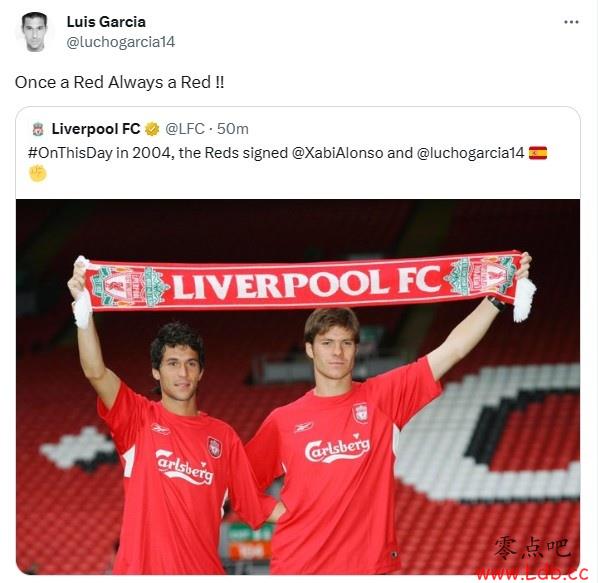This screenshot has height=583, width=598.
Task: Click the 'Once a Red Always a Red' text
Action: tap(119, 82)
